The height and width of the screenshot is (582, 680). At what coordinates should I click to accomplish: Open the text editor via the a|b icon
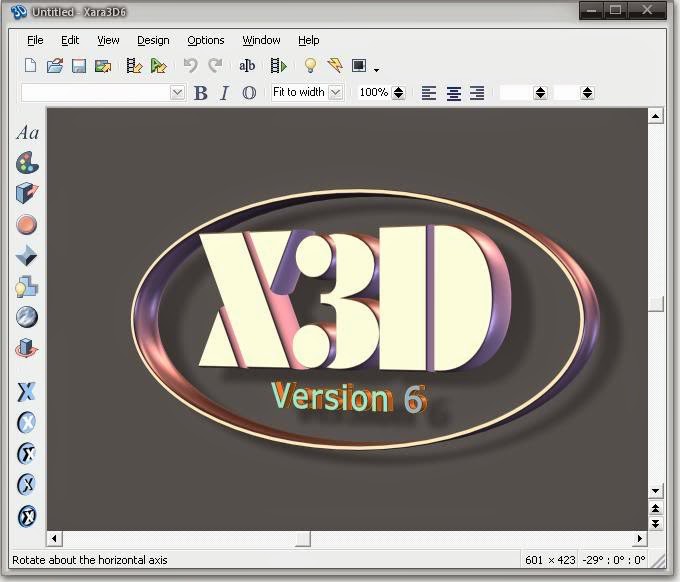pos(247,66)
